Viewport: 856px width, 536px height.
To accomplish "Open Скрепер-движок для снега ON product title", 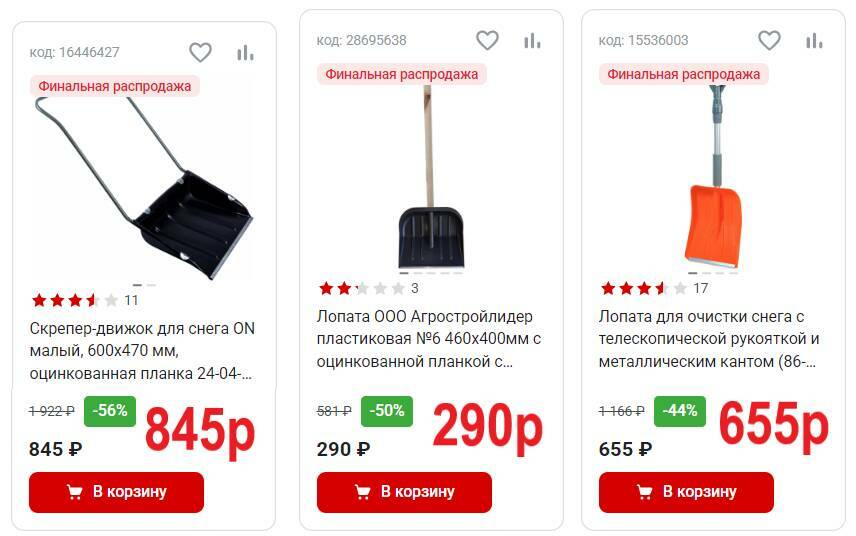I will tap(142, 351).
